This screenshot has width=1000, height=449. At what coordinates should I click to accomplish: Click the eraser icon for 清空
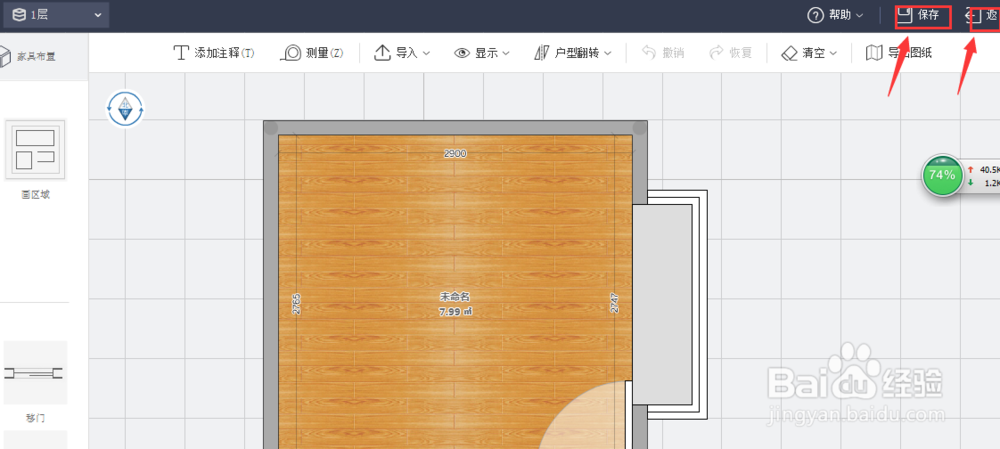[x=790, y=53]
